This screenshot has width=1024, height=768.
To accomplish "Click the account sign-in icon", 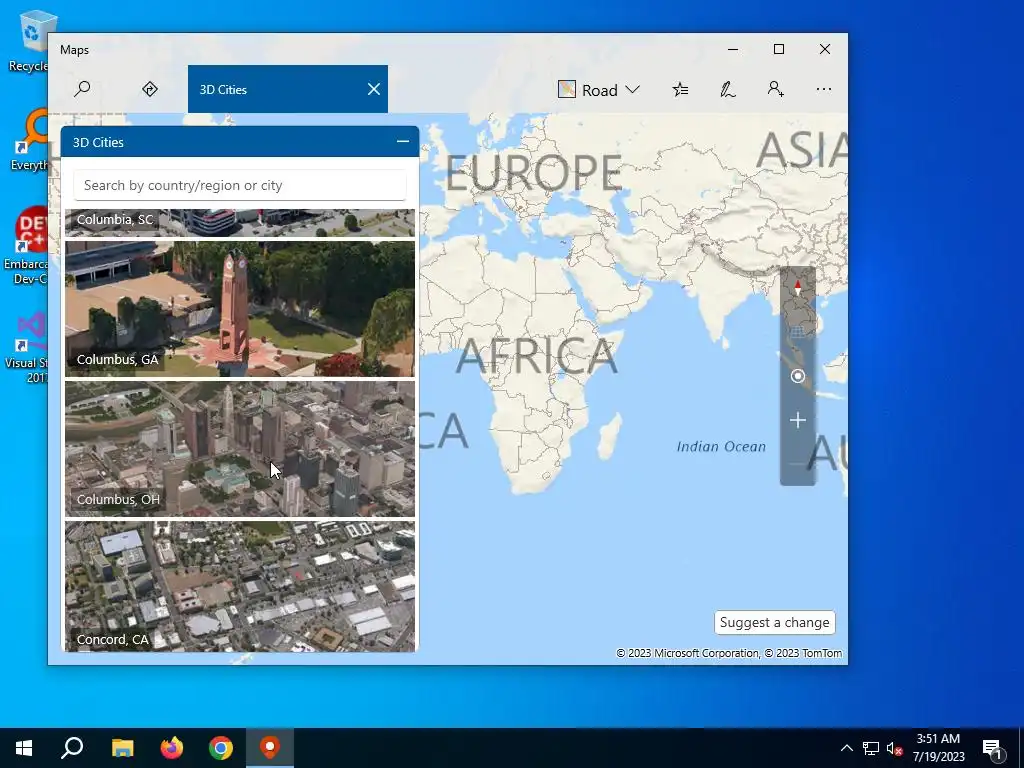I will (x=775, y=89).
